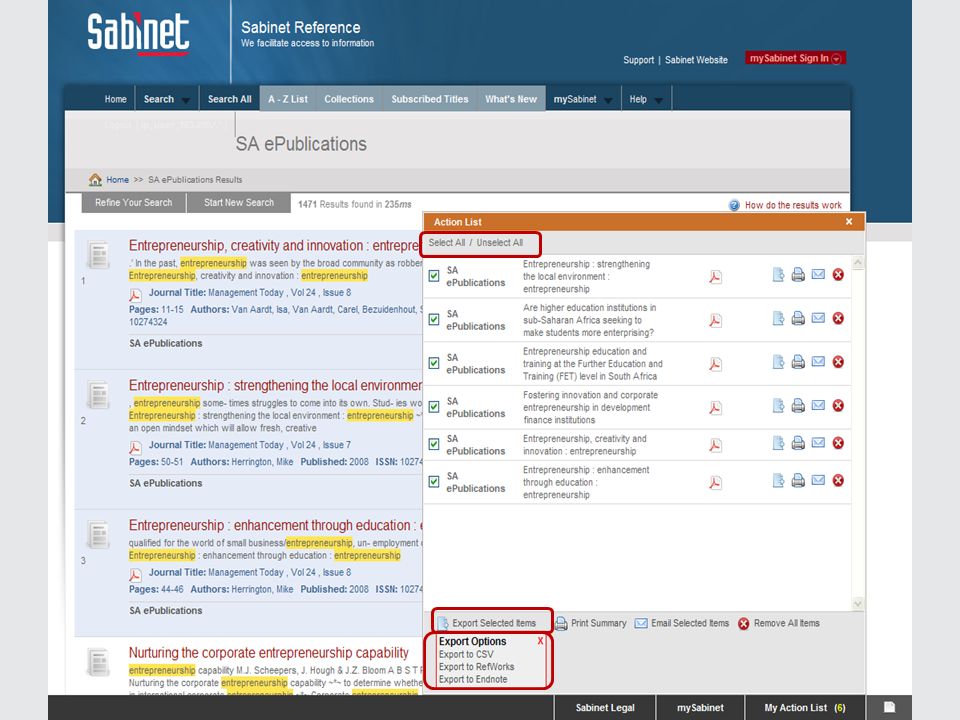The image size is (960, 720).
Task: Choose Export to Endnote option
Action: [x=473, y=679]
